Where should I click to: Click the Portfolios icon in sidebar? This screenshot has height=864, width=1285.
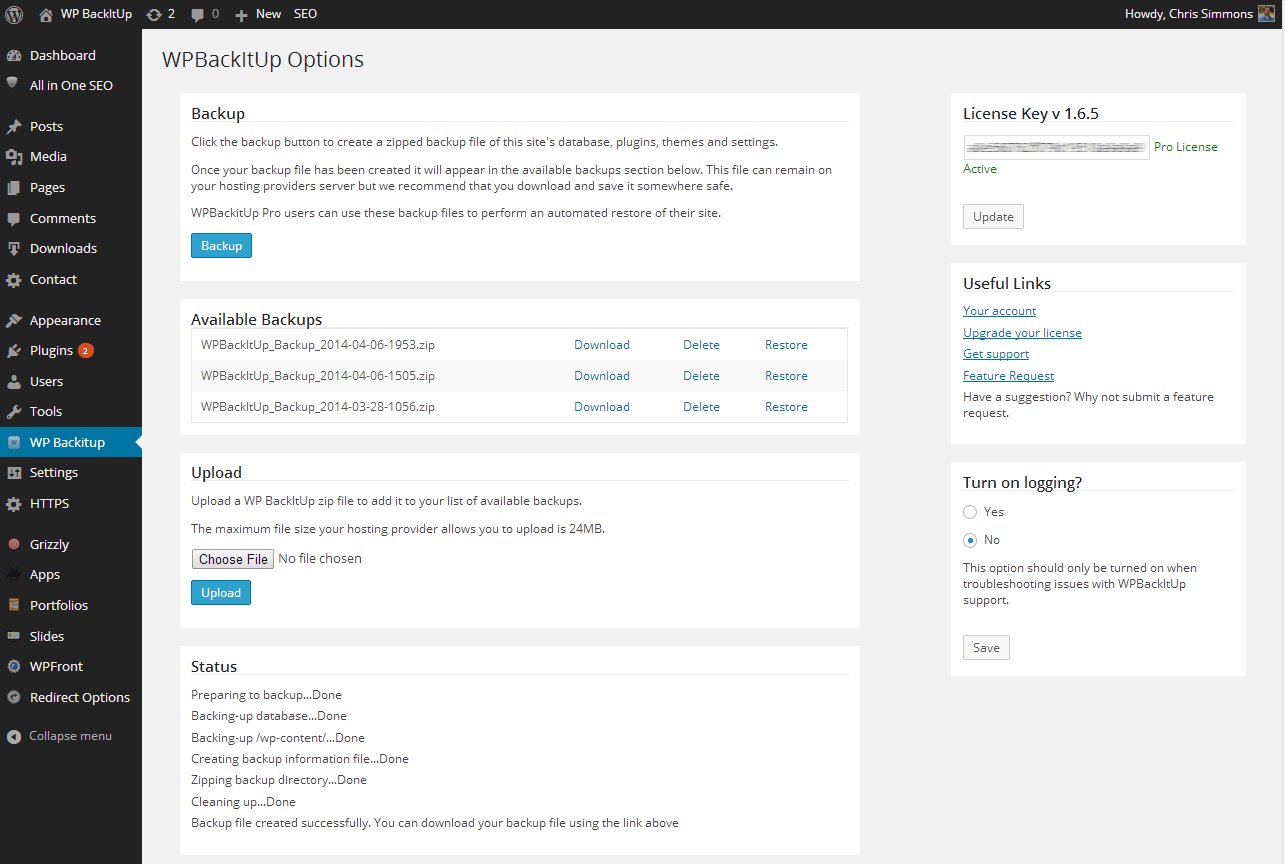[x=14, y=606]
